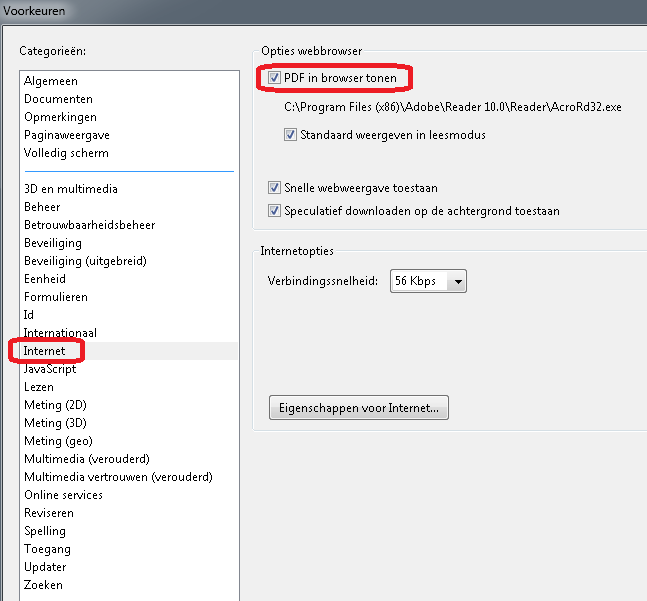Select '3D en multimedia' category
The height and width of the screenshot is (601, 647).
[x=71, y=189]
